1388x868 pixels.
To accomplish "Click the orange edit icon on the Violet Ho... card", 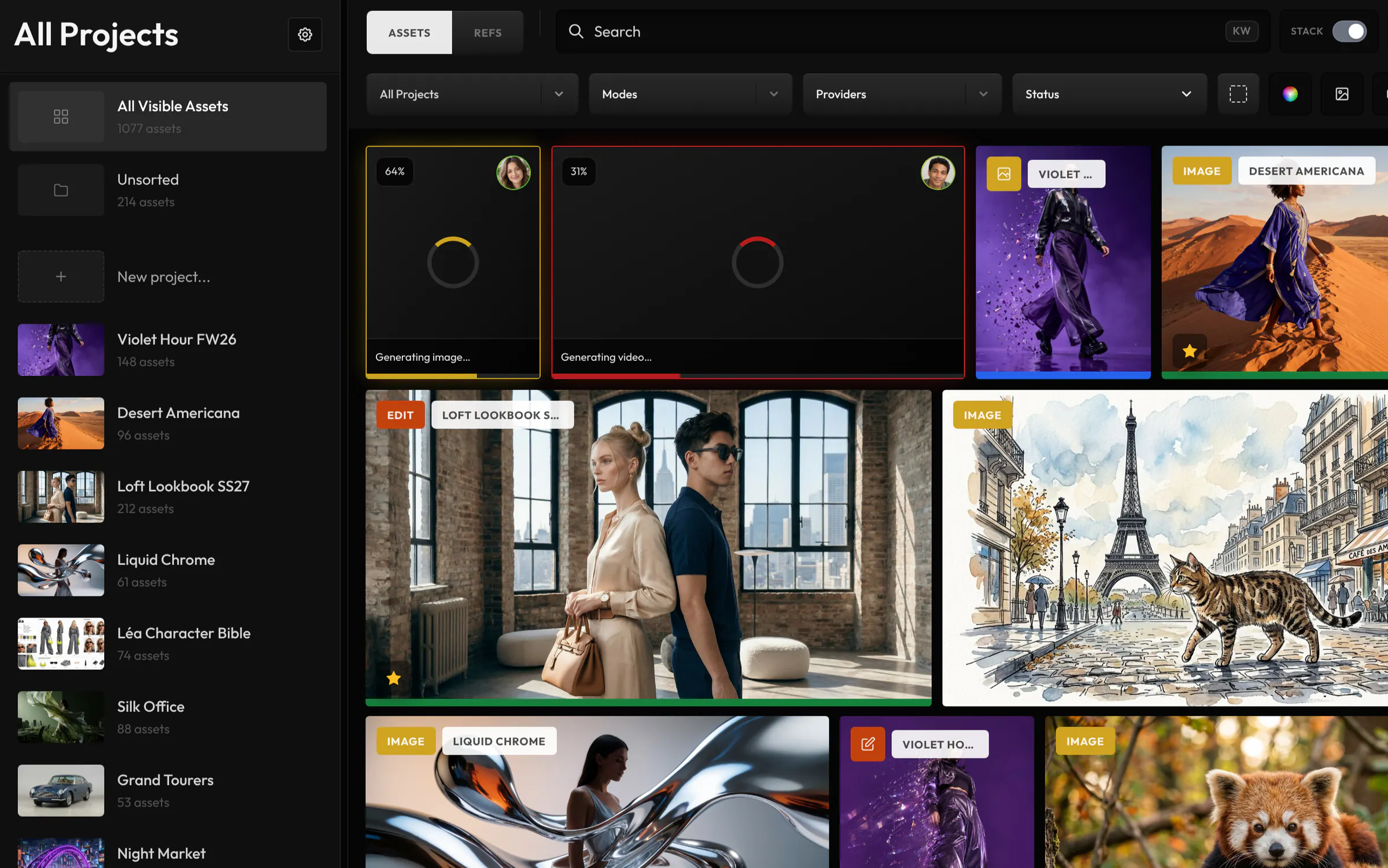I will (x=867, y=744).
